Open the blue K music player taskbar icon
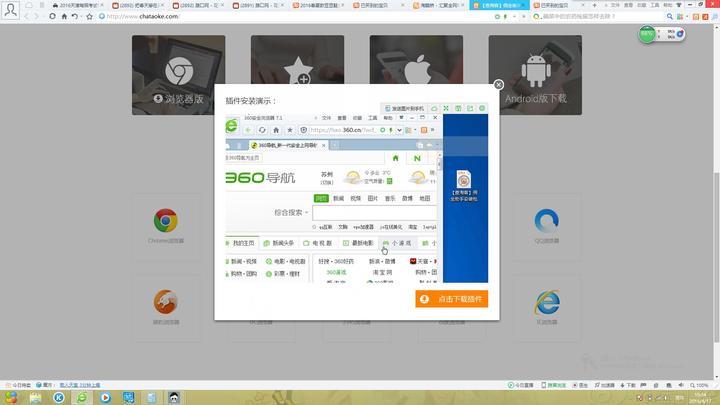The width and height of the screenshot is (720, 405). tap(59, 398)
